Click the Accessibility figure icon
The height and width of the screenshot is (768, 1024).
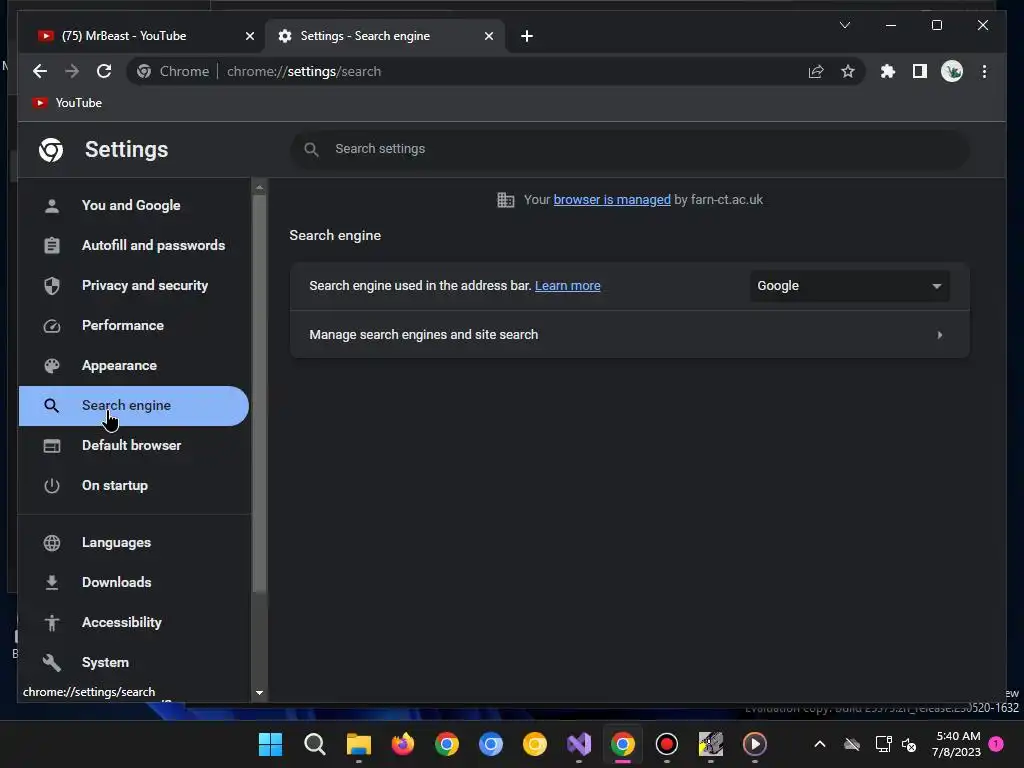coord(52,623)
